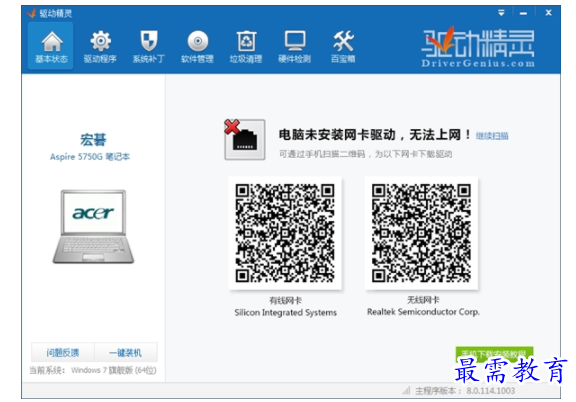This screenshot has width=576, height=402.
Task: Open the title bar dropdown menu arrow
Action: [501, 13]
